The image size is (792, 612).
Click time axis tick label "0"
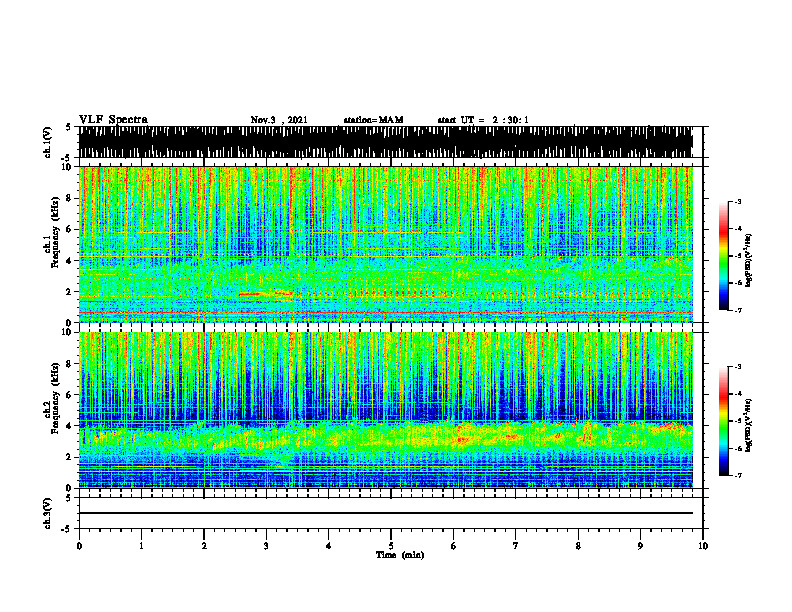tap(79, 546)
